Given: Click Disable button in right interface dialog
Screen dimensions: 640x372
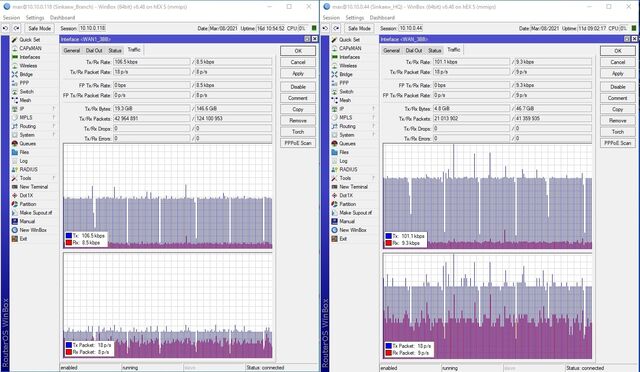Looking at the screenshot, I should point(618,87).
